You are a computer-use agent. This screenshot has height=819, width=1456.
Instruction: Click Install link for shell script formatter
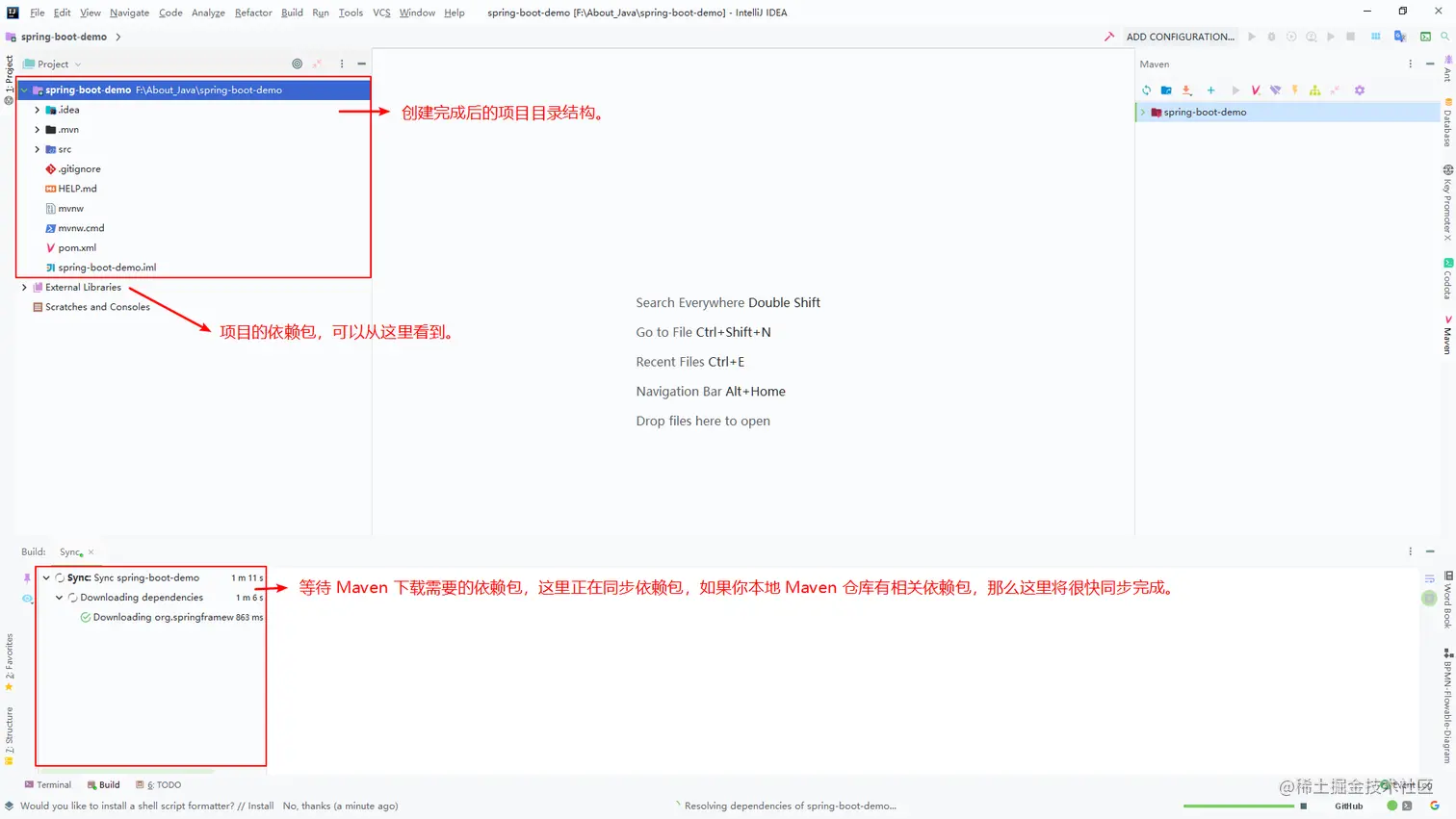261,806
